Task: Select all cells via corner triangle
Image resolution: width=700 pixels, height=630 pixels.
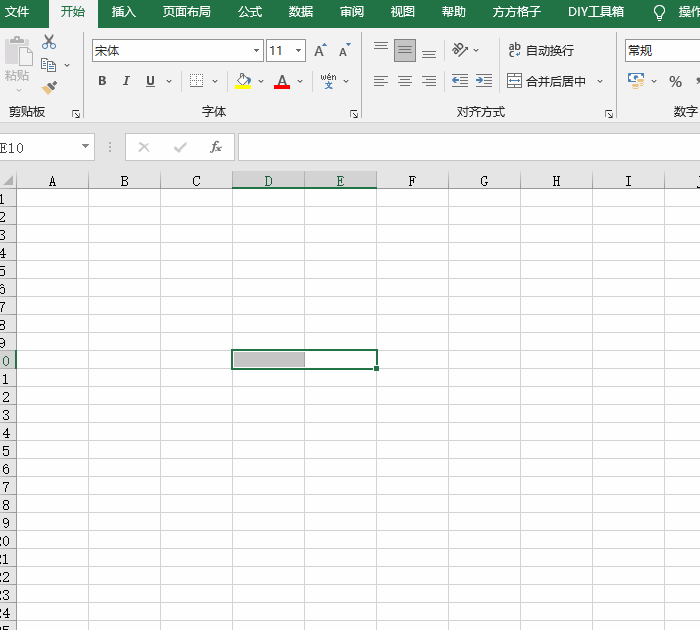Action: click(x=8, y=180)
